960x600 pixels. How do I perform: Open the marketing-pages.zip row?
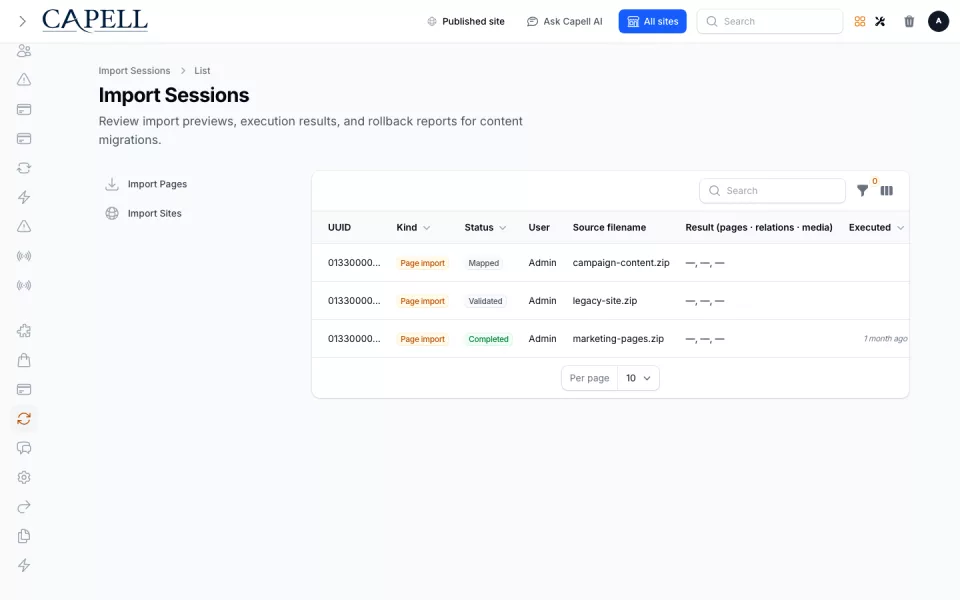(x=610, y=339)
